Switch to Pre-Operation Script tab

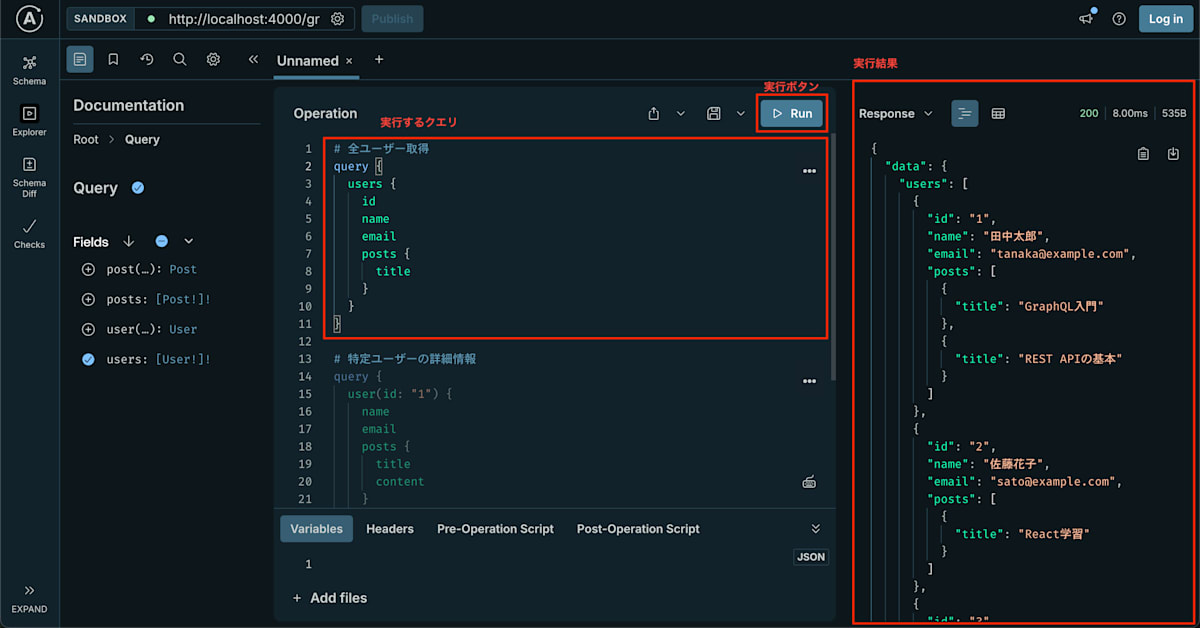tap(495, 529)
